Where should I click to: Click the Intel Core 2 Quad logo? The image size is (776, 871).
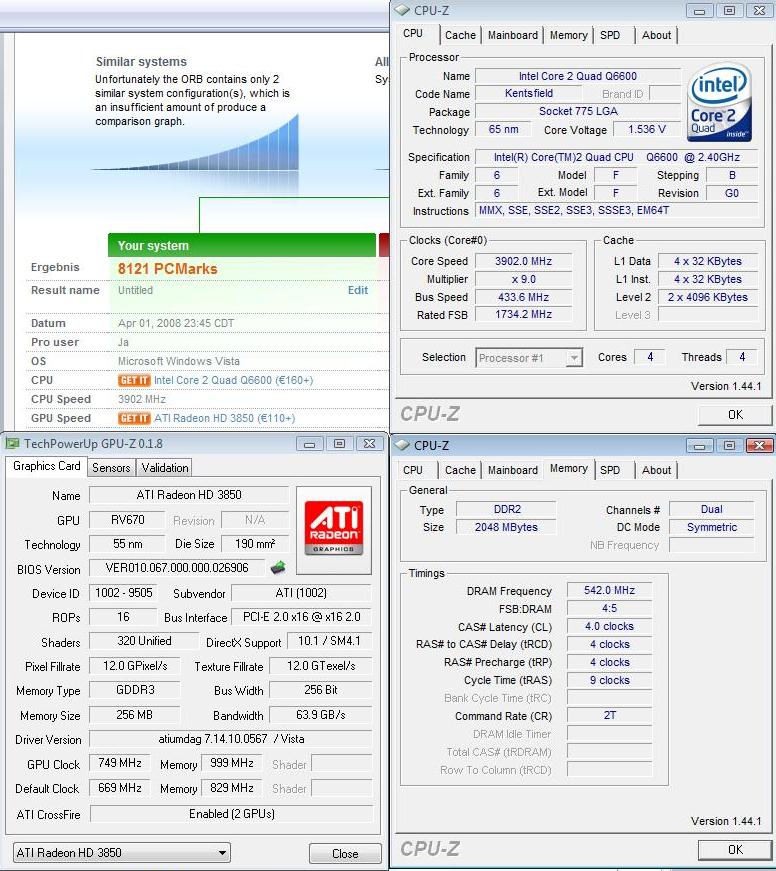719,101
